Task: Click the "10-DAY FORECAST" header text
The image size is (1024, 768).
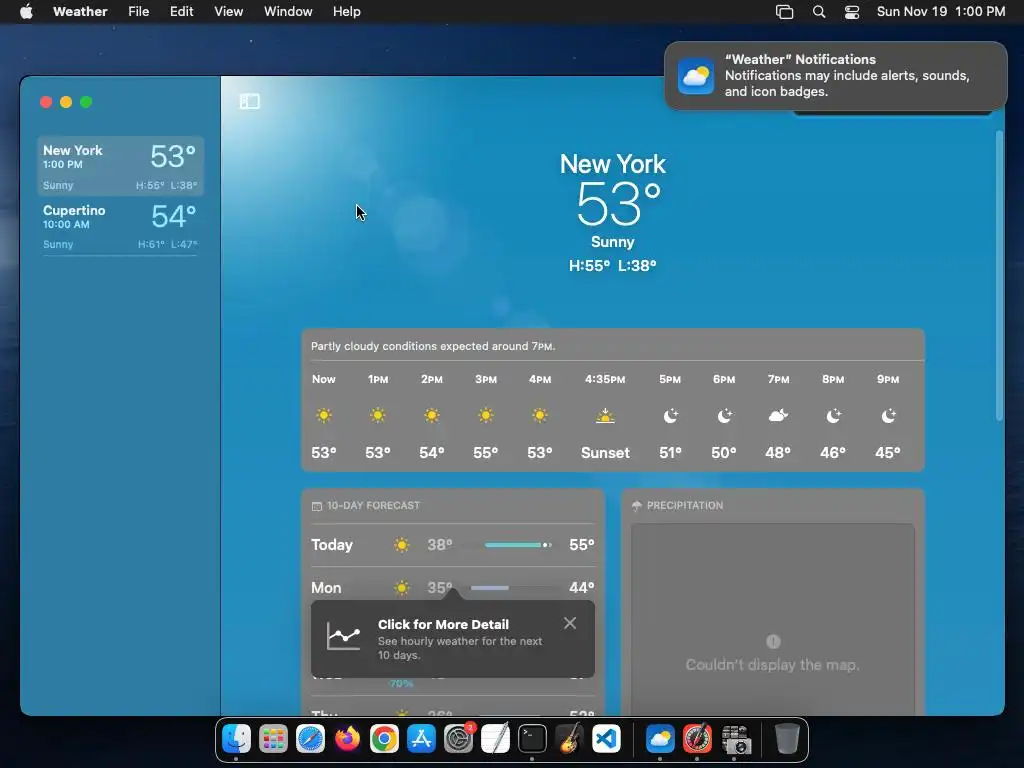Action: click(373, 505)
